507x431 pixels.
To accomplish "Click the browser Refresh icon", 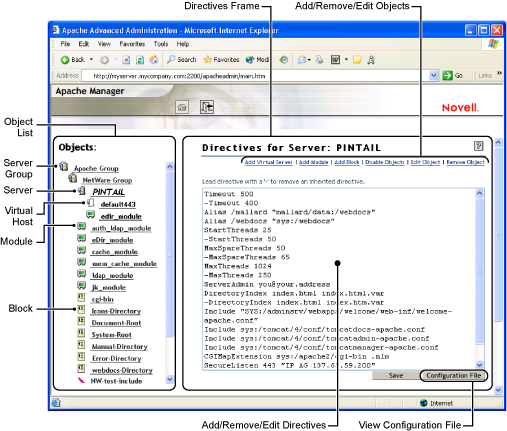I will coord(140,60).
